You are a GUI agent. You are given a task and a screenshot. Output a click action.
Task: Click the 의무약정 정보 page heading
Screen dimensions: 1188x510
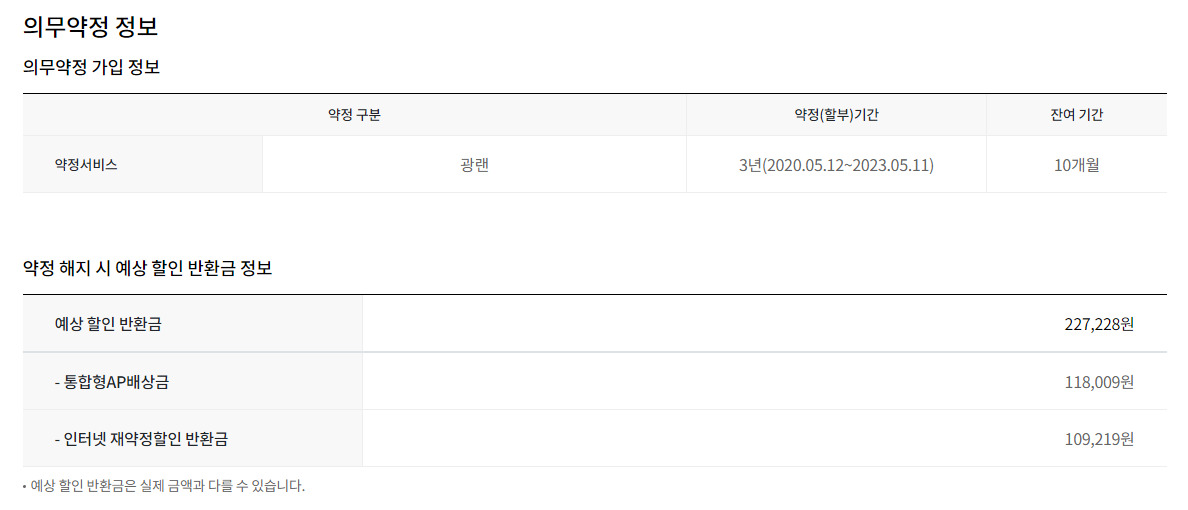click(90, 27)
